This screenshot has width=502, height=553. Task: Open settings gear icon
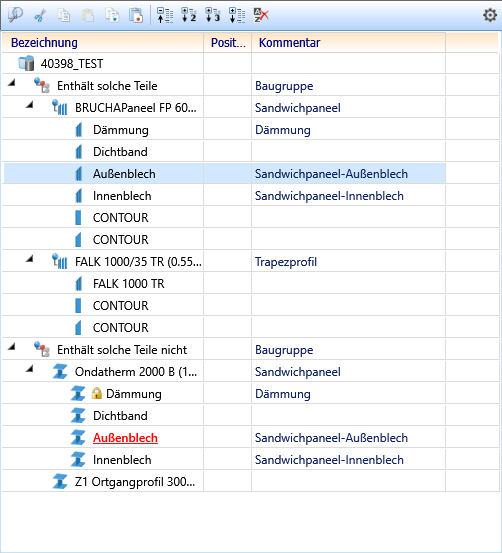tap(490, 16)
